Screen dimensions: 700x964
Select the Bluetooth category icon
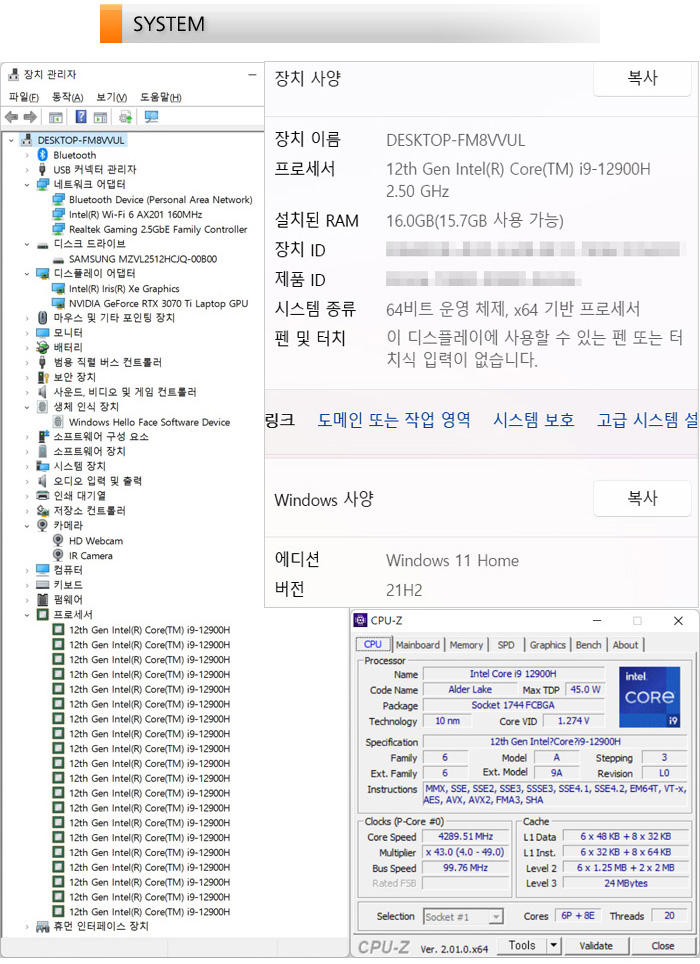(x=42, y=155)
